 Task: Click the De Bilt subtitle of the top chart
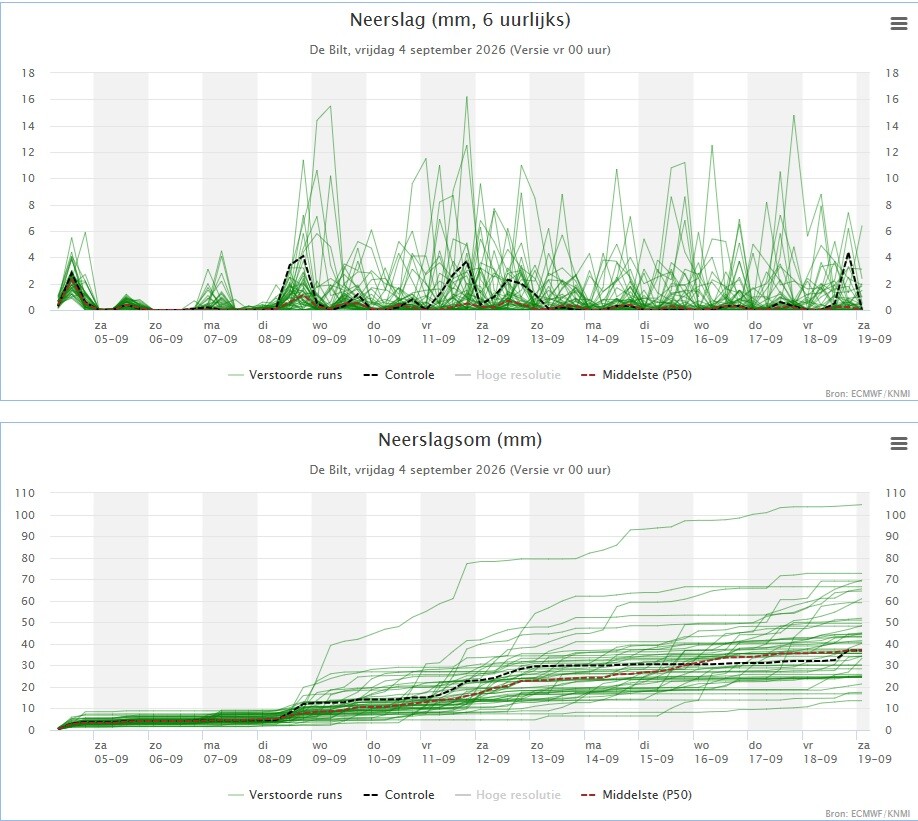pyautogui.click(x=460, y=50)
